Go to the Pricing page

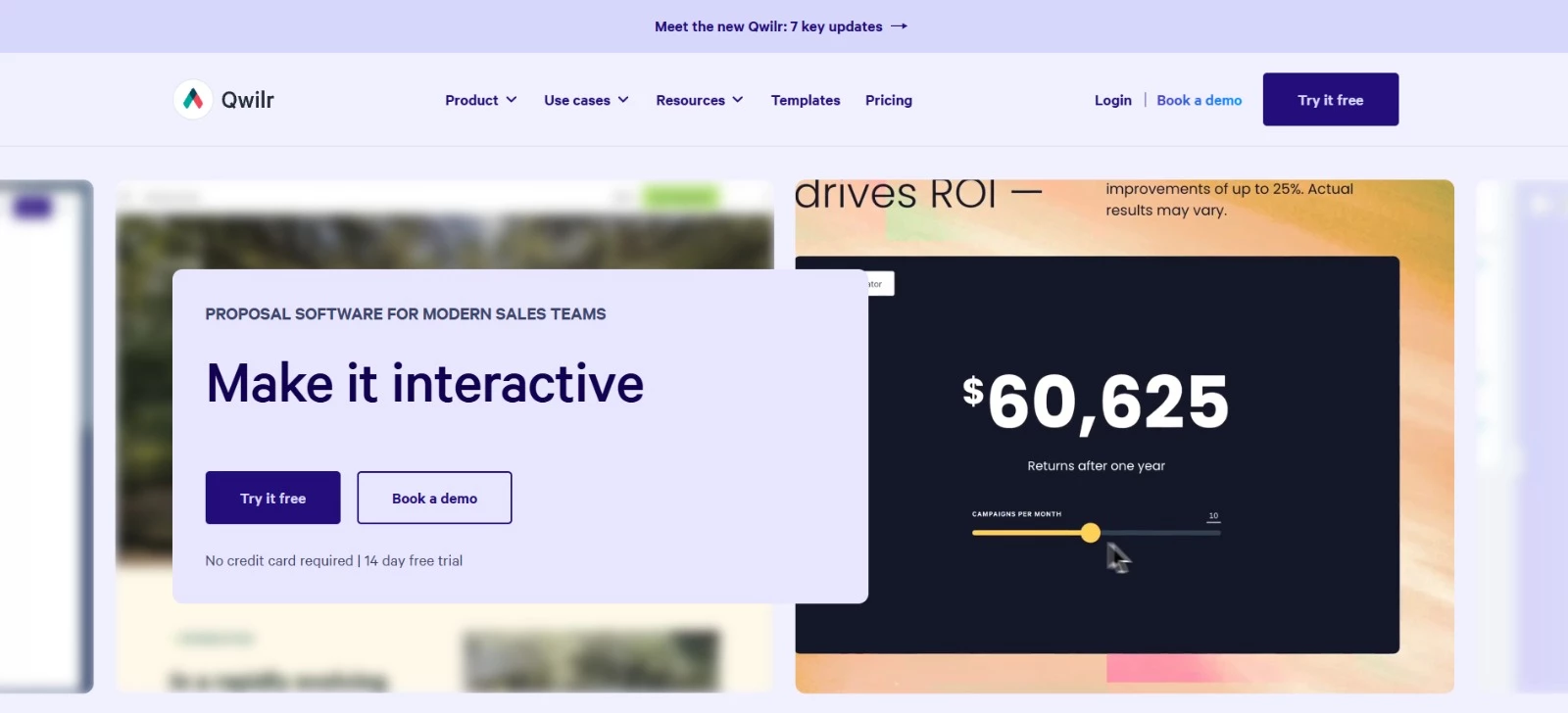[889, 100]
